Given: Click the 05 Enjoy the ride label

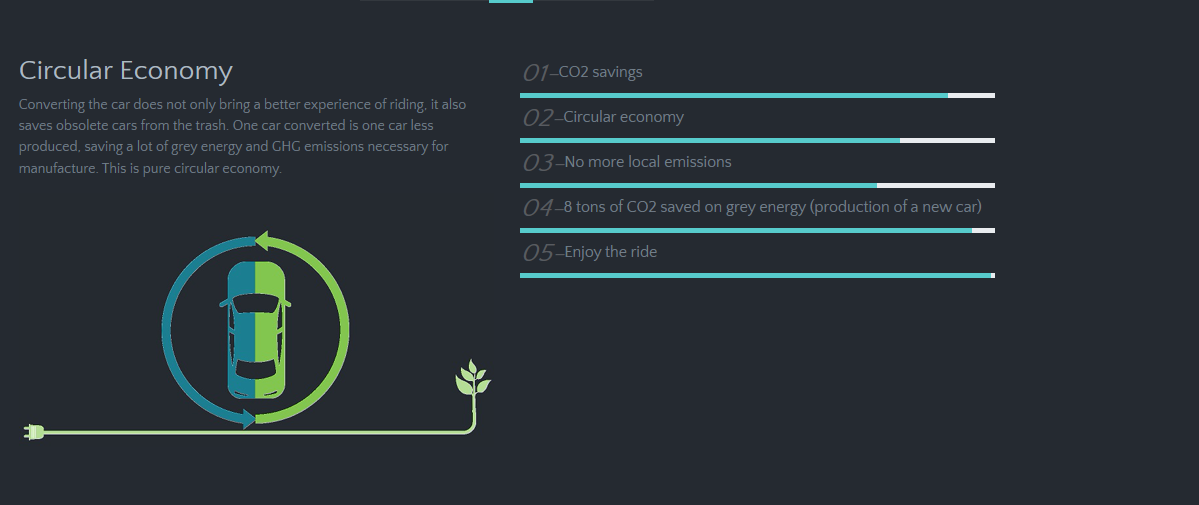Looking at the screenshot, I should (589, 252).
